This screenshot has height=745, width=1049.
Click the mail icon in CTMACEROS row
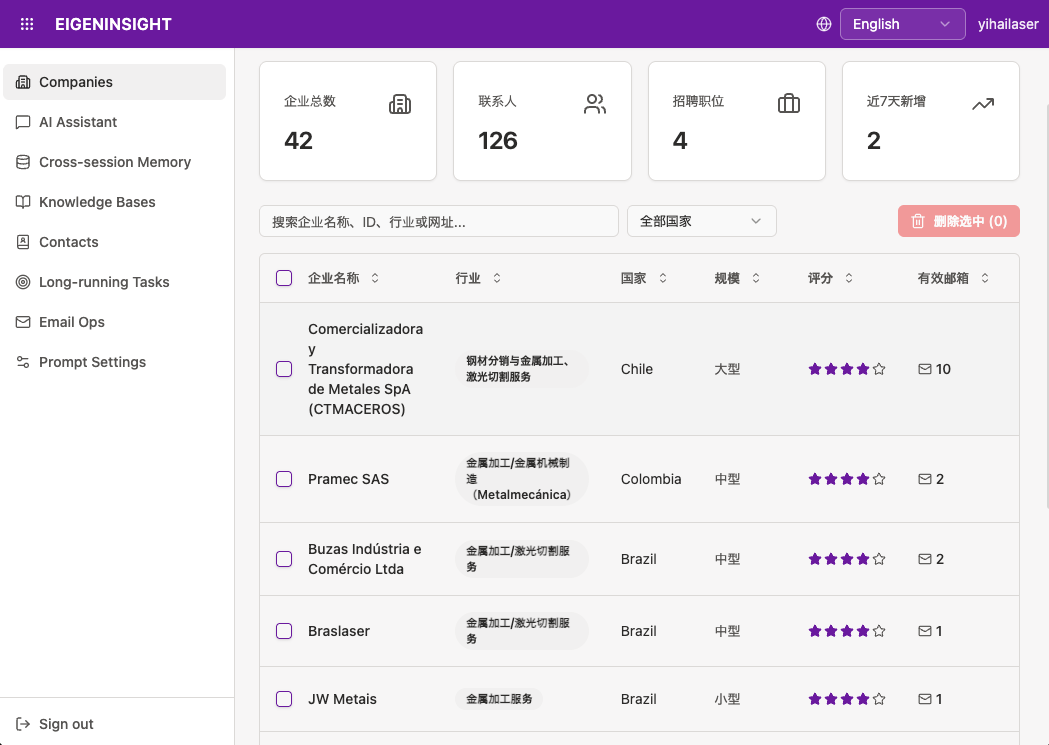[925, 369]
